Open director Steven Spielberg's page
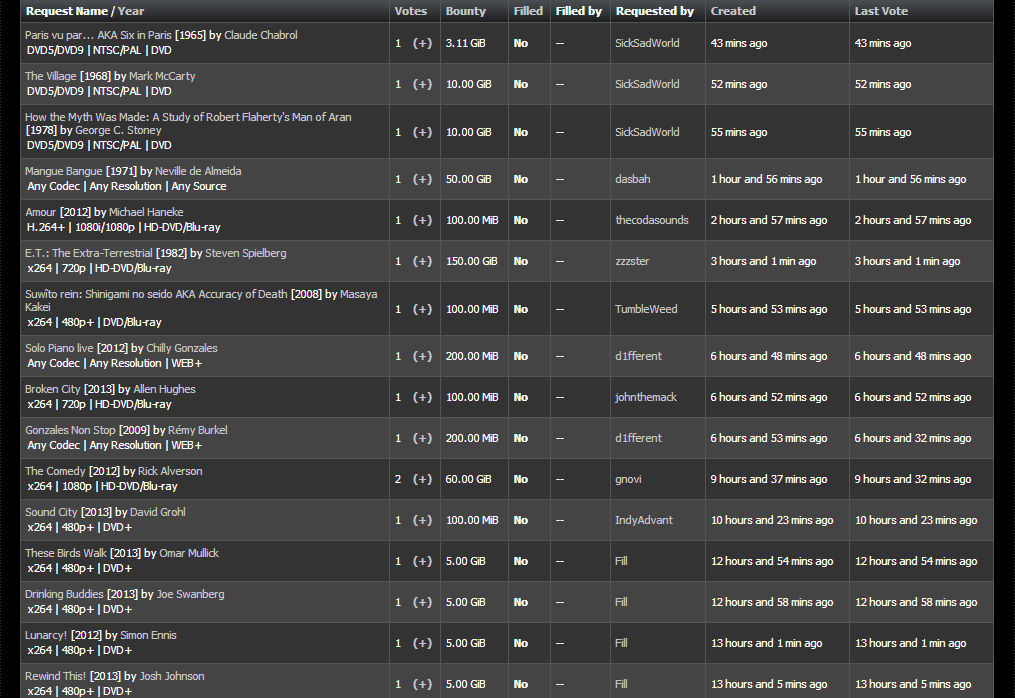Screen dimensions: 1015x698 (245, 253)
